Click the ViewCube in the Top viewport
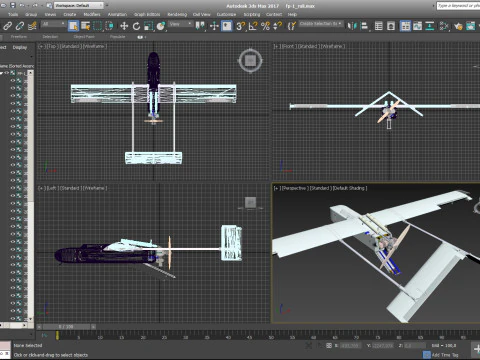Image resolution: width=480 pixels, height=360 pixels. 251,61
